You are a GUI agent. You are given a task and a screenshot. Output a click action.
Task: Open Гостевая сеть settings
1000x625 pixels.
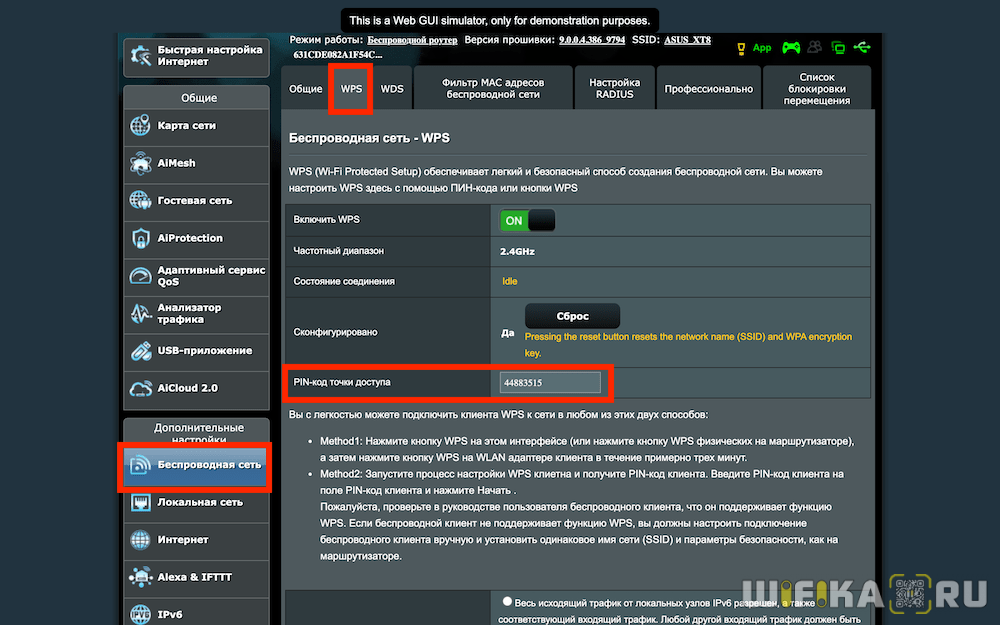click(x=195, y=202)
